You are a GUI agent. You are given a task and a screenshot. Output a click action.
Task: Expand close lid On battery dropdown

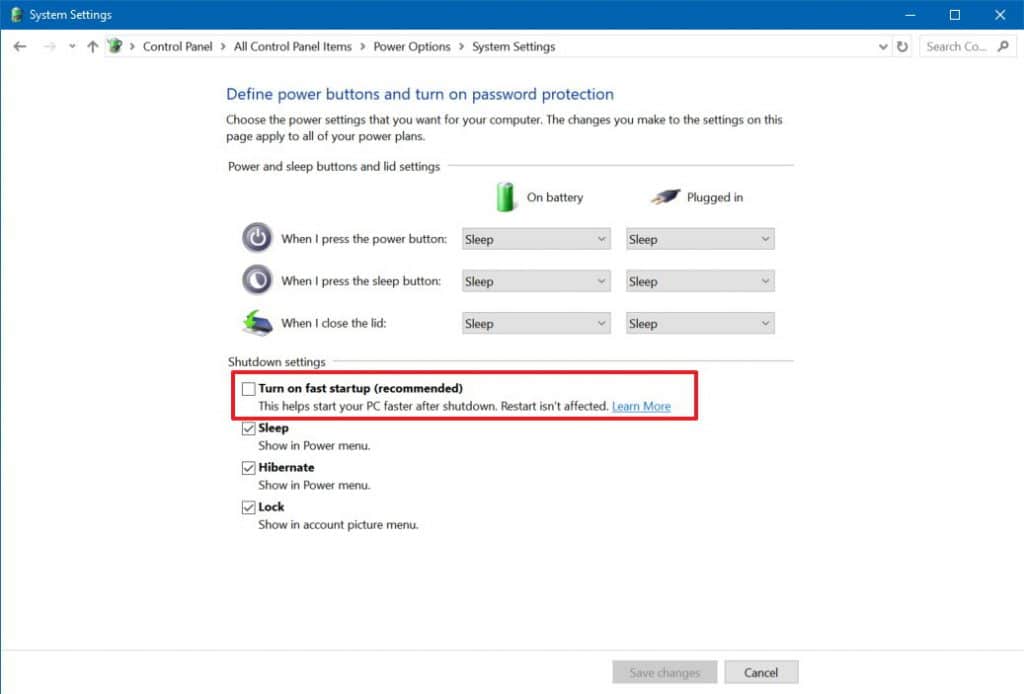(x=536, y=324)
